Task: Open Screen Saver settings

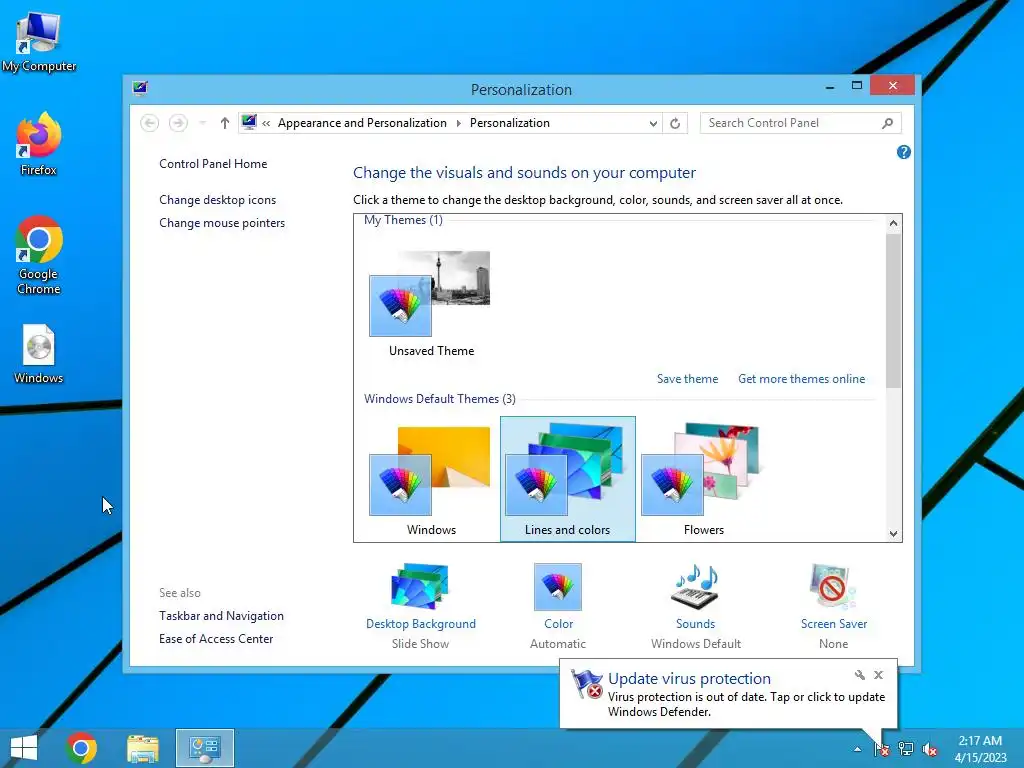Action: (833, 605)
